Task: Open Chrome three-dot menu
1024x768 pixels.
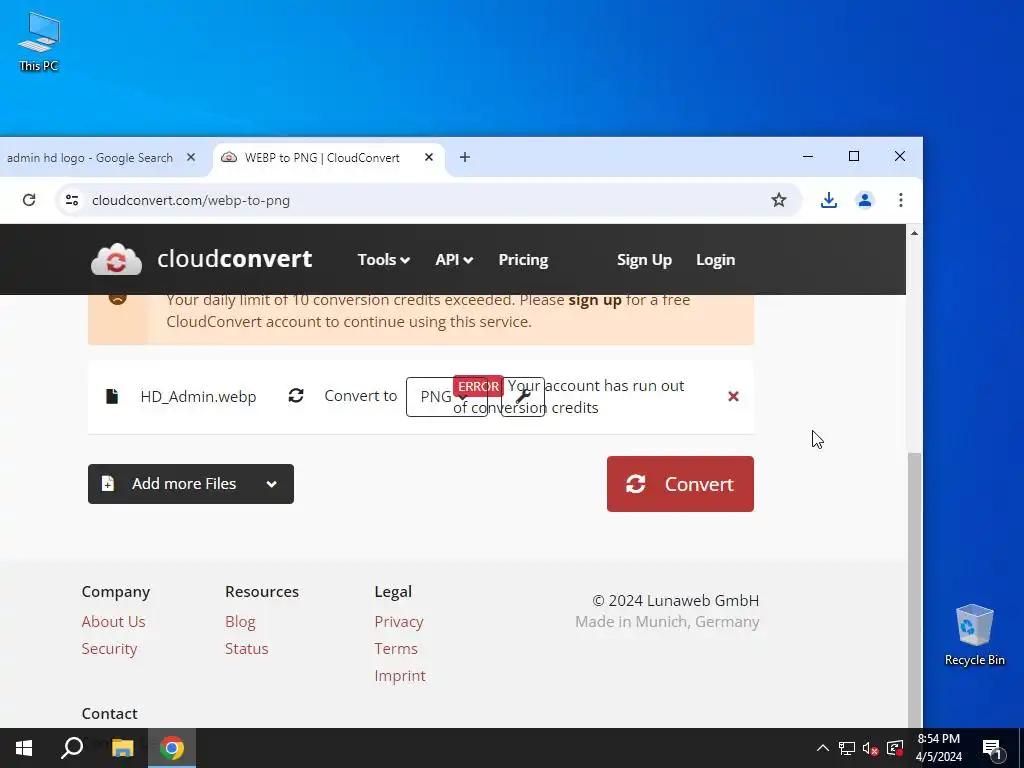Action: (901, 200)
